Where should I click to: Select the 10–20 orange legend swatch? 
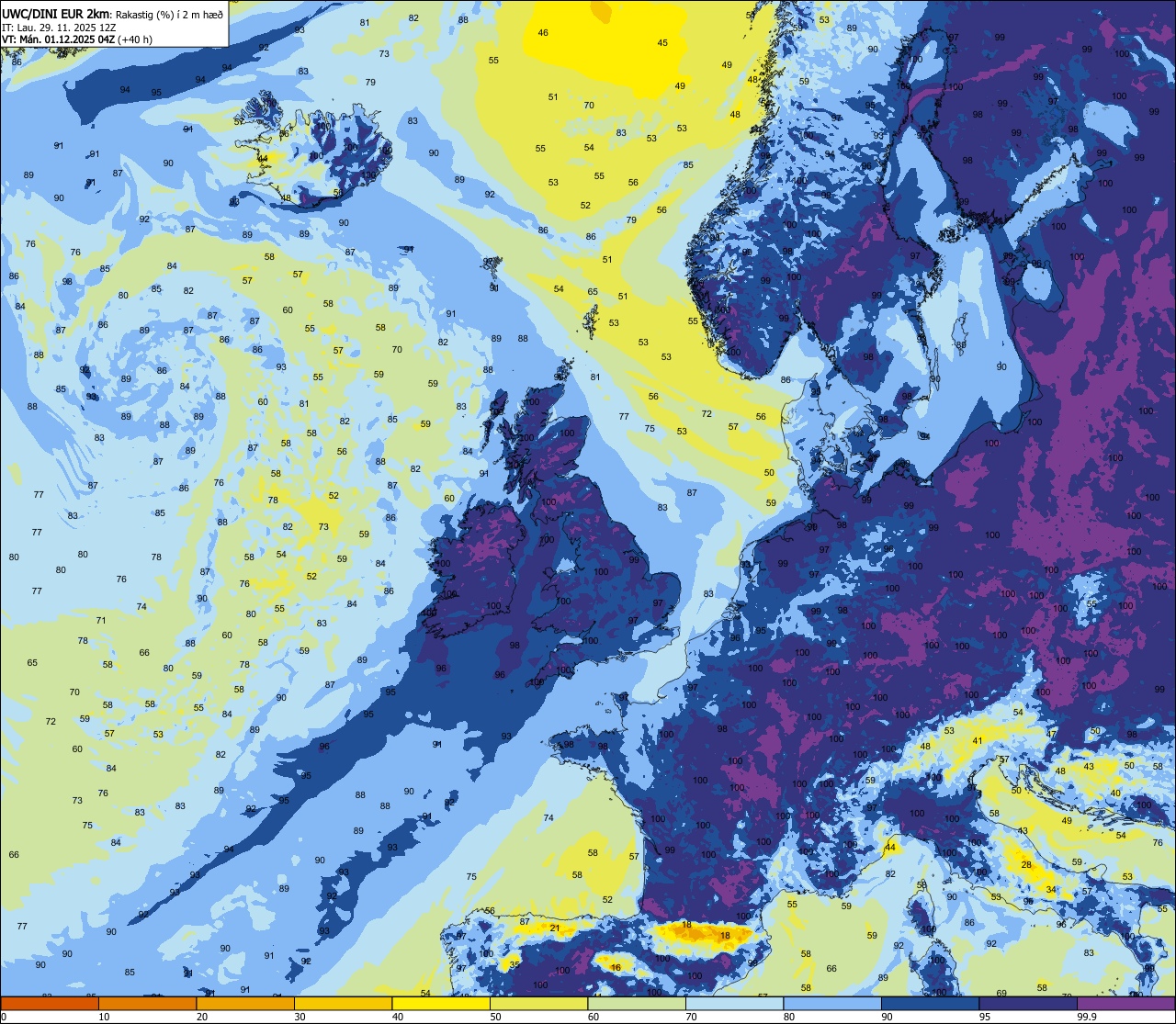[147, 1003]
